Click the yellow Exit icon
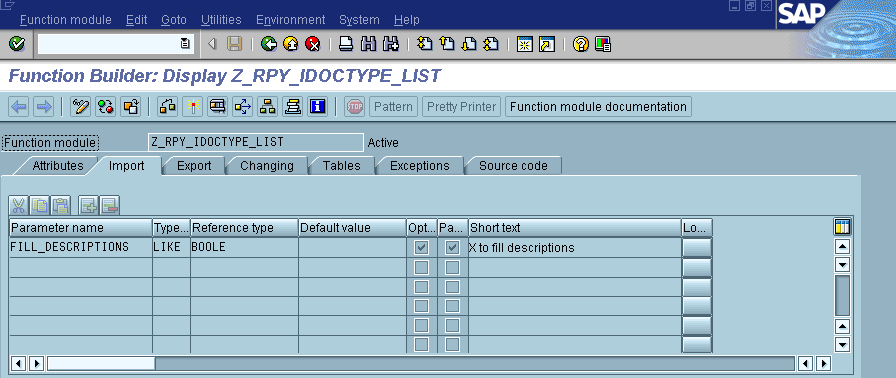This screenshot has height=378, width=896. pyautogui.click(x=291, y=44)
